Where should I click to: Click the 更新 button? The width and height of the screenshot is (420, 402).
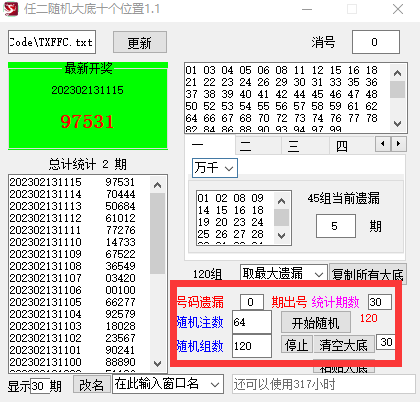click(140, 42)
